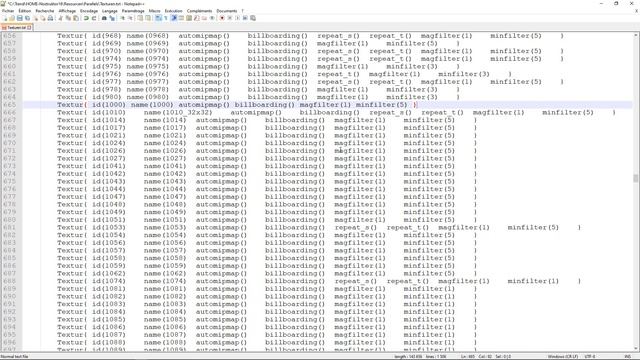640x360 pixels.
Task: Open a file using the toolbar Open icon
Action: pos(12,18)
